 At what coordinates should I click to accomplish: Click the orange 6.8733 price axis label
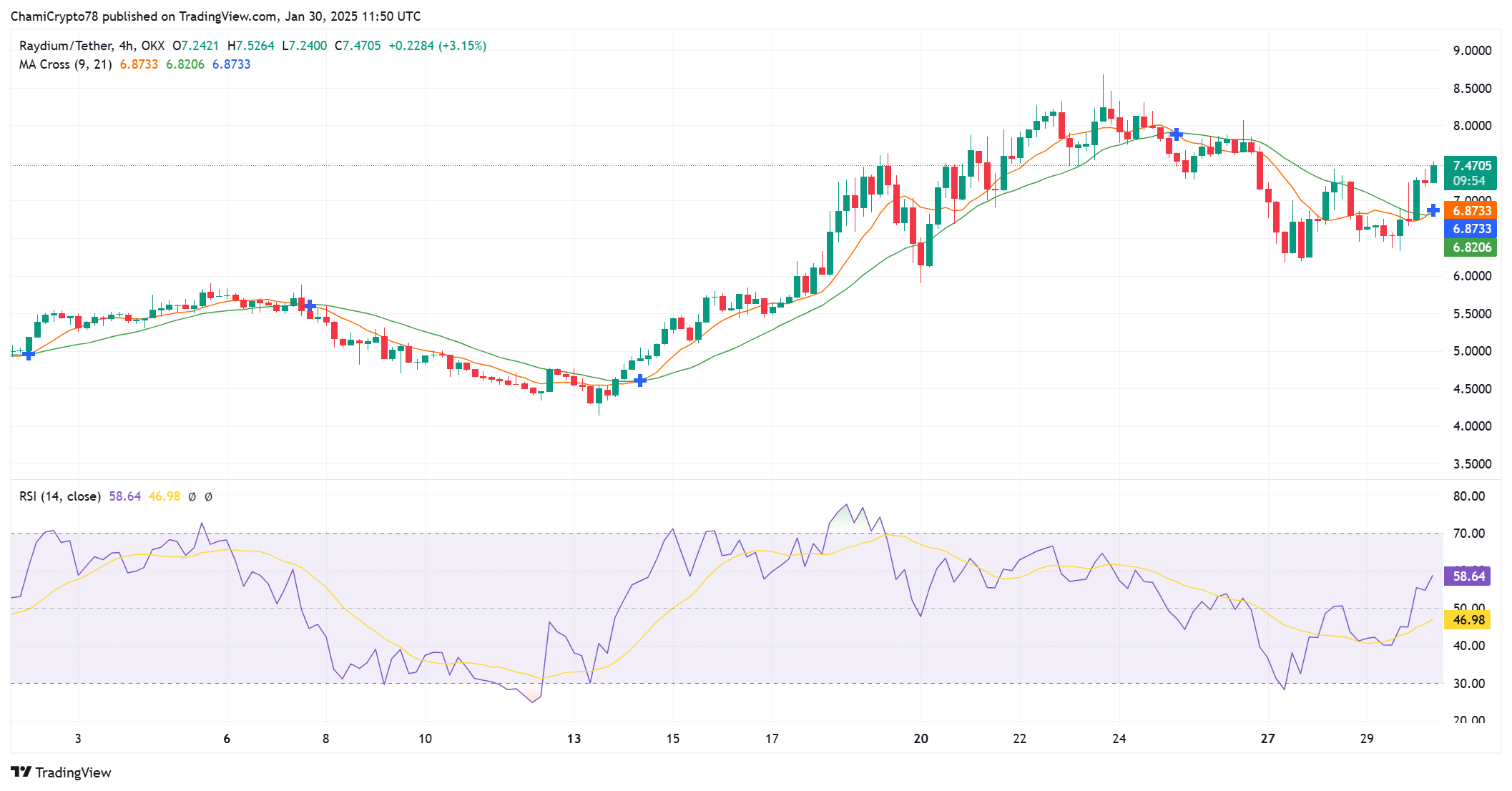1471,211
